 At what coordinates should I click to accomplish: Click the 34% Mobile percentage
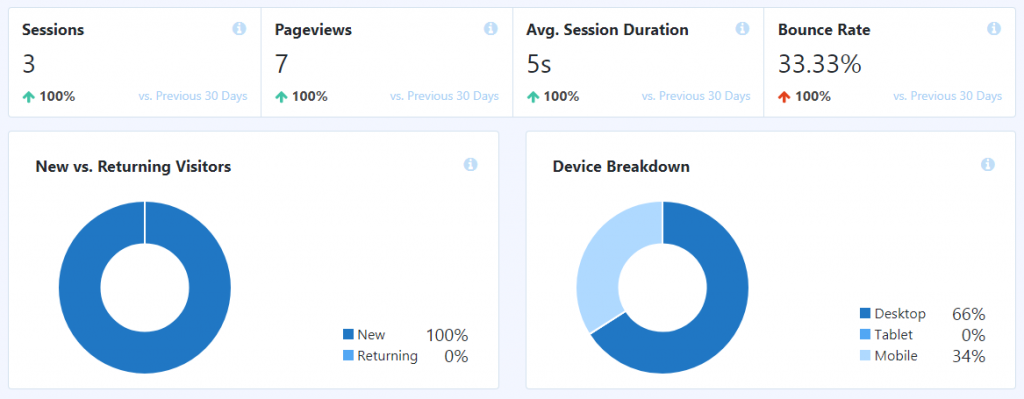coord(968,356)
